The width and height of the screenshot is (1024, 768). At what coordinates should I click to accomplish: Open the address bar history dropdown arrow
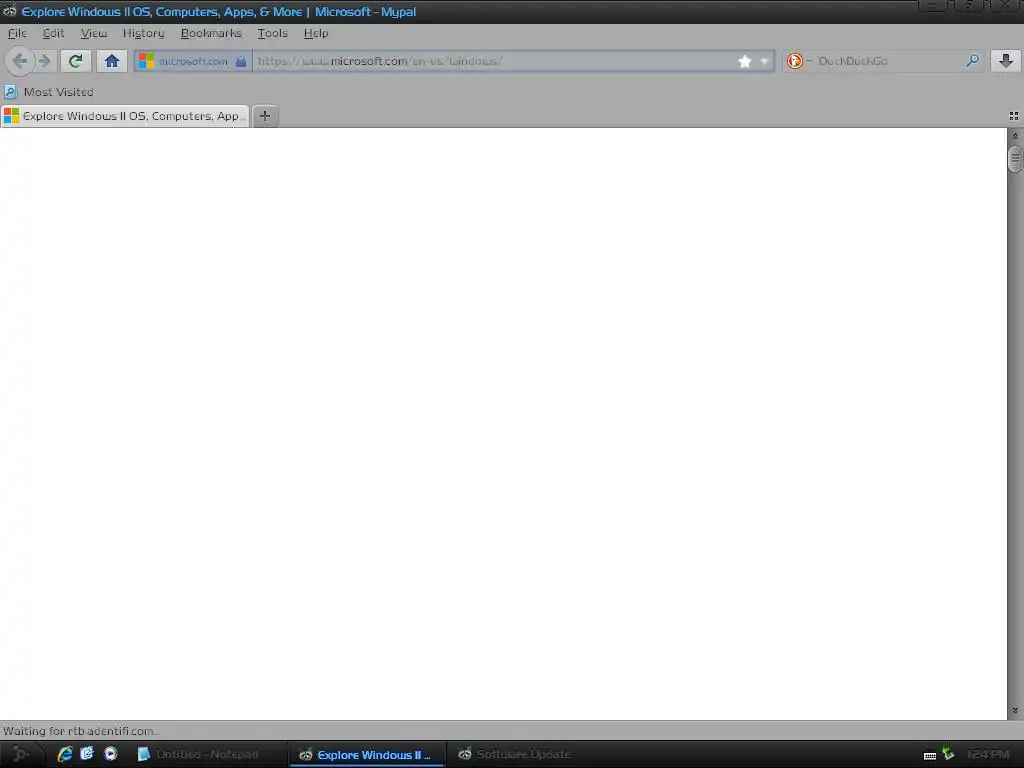764,61
